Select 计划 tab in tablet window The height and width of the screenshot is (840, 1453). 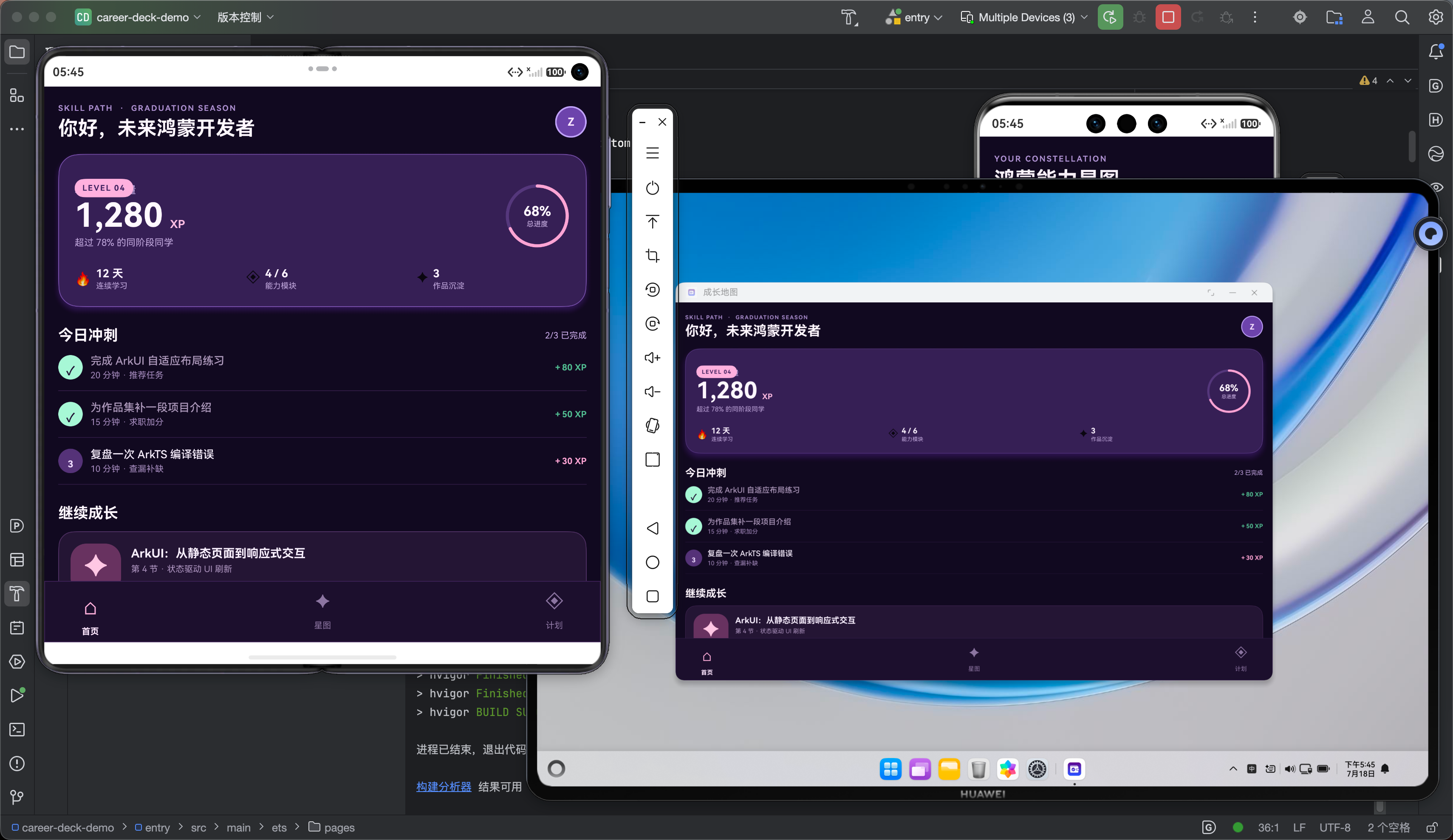[1241, 659]
